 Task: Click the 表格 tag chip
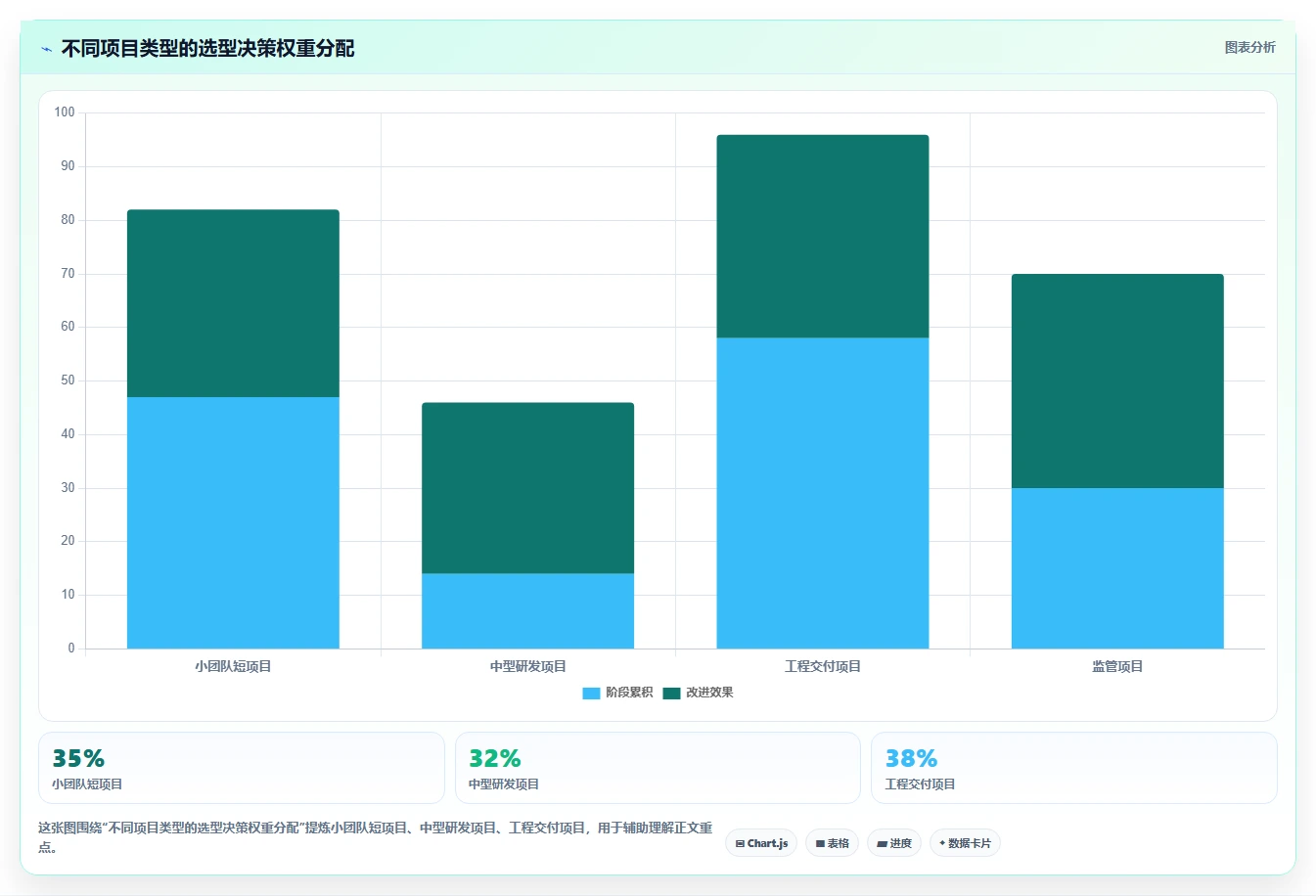[x=832, y=843]
